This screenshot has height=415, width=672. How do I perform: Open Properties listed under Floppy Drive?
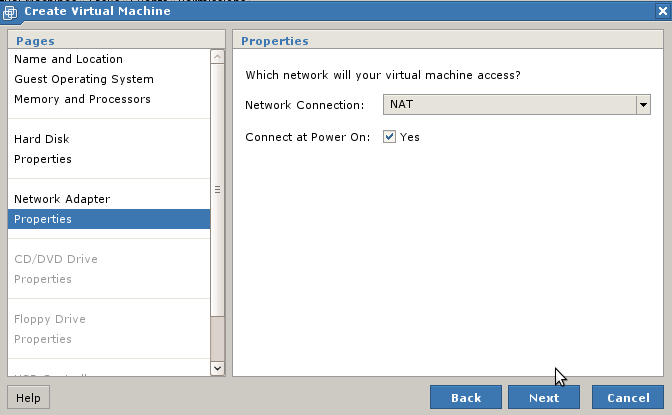pyautogui.click(x=42, y=339)
